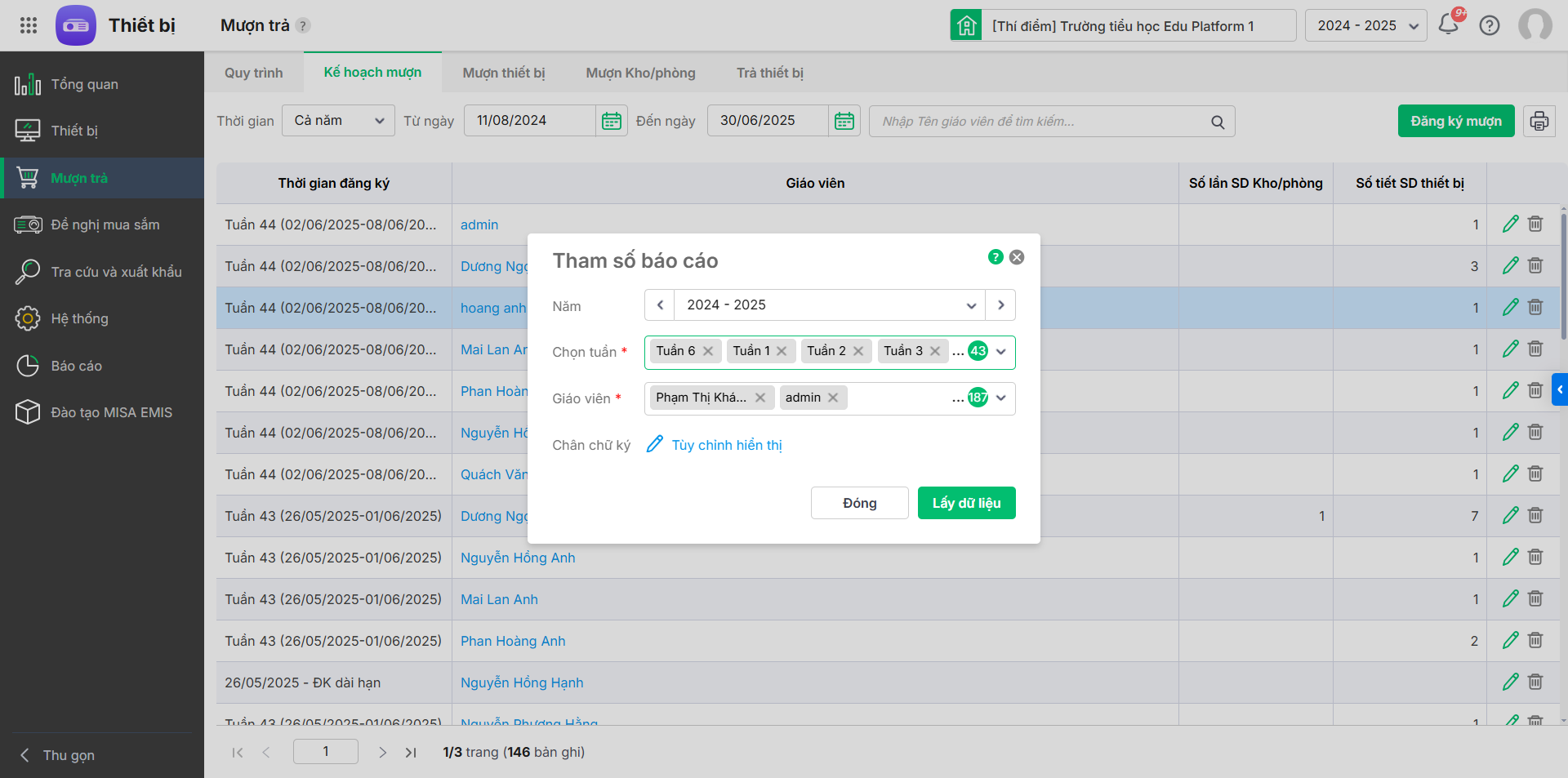
Task: Edit the Phan Hoàng Anh week 43 row
Action: point(1511,640)
